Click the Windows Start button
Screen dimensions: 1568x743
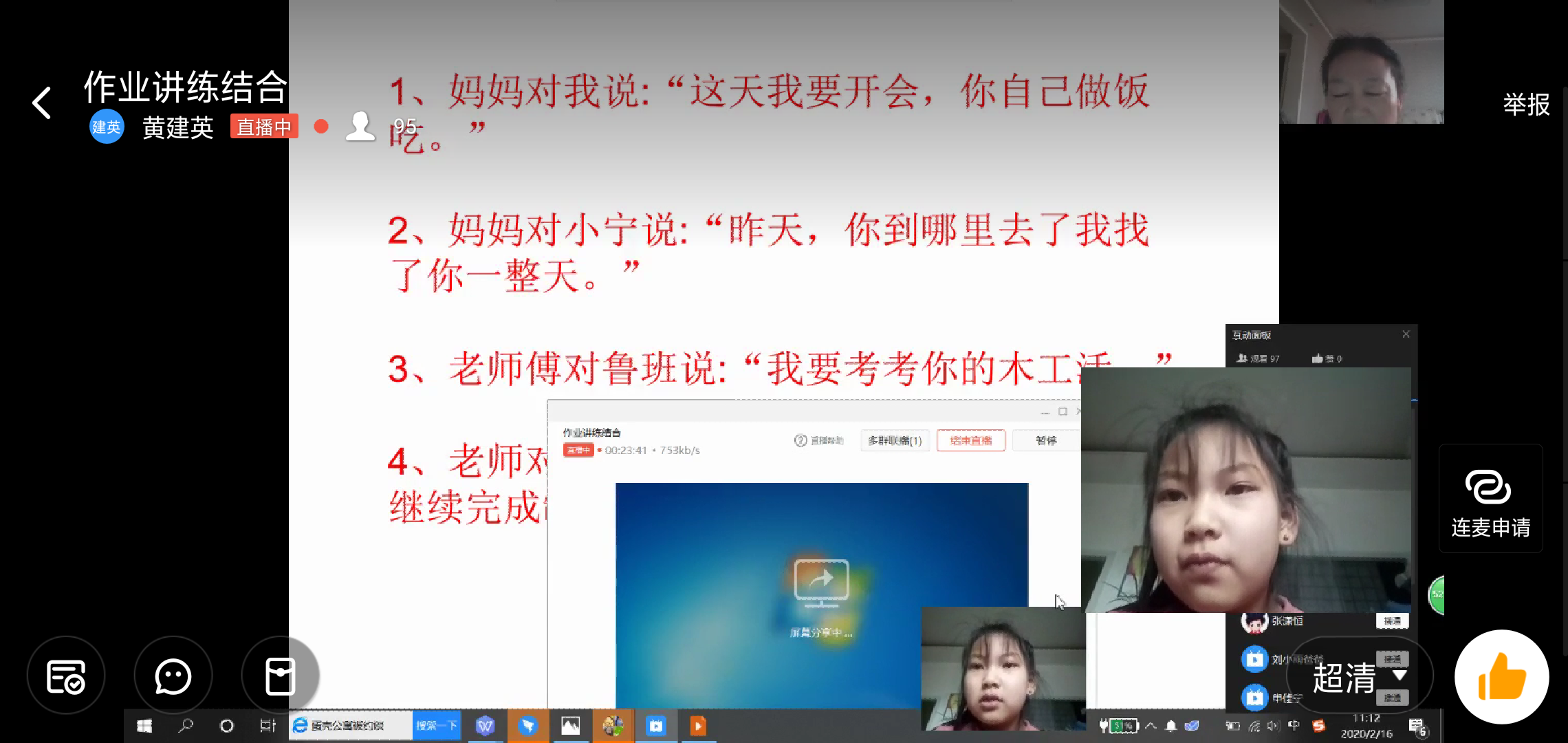click(144, 726)
